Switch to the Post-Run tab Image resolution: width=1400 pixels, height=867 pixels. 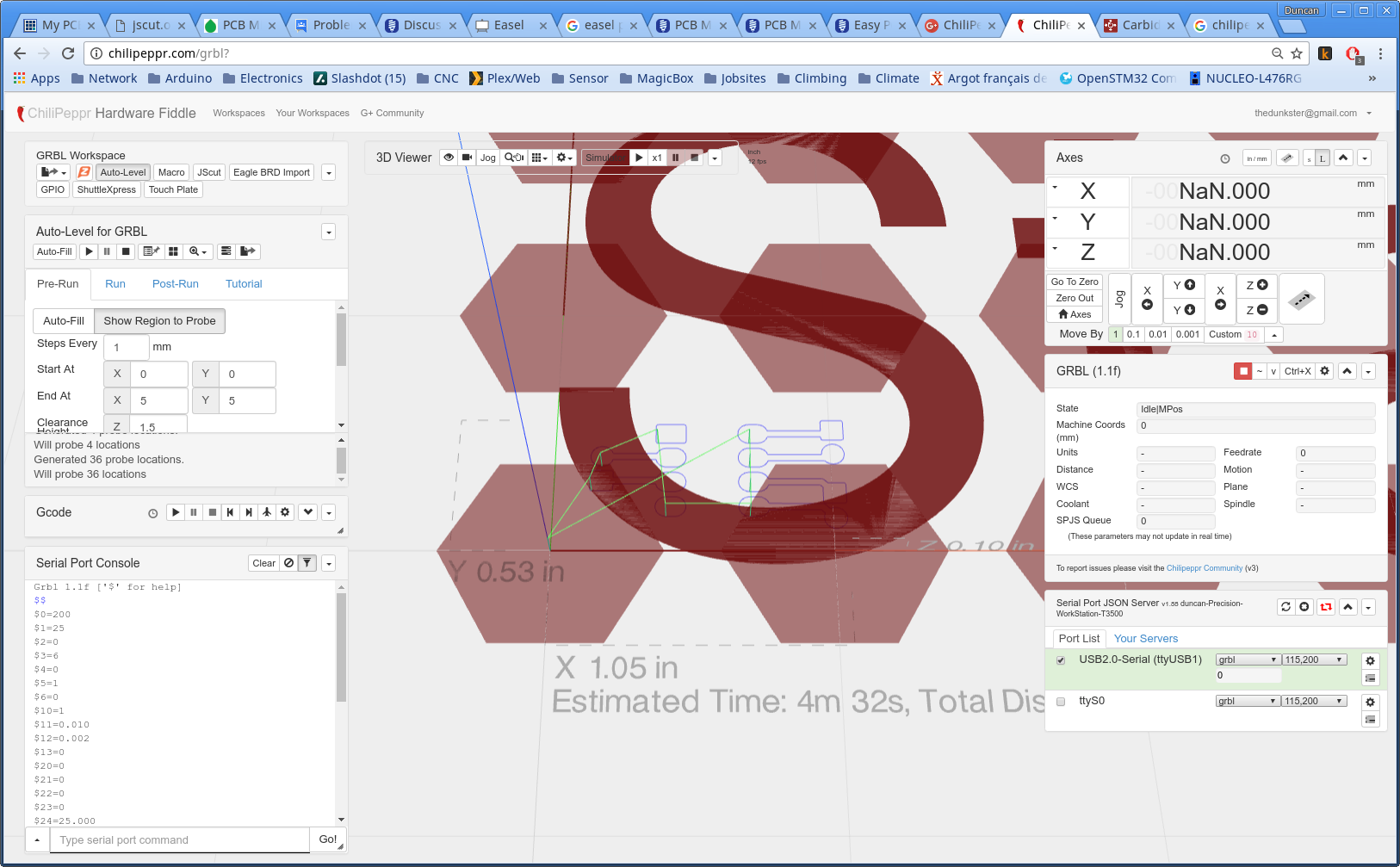coord(175,284)
